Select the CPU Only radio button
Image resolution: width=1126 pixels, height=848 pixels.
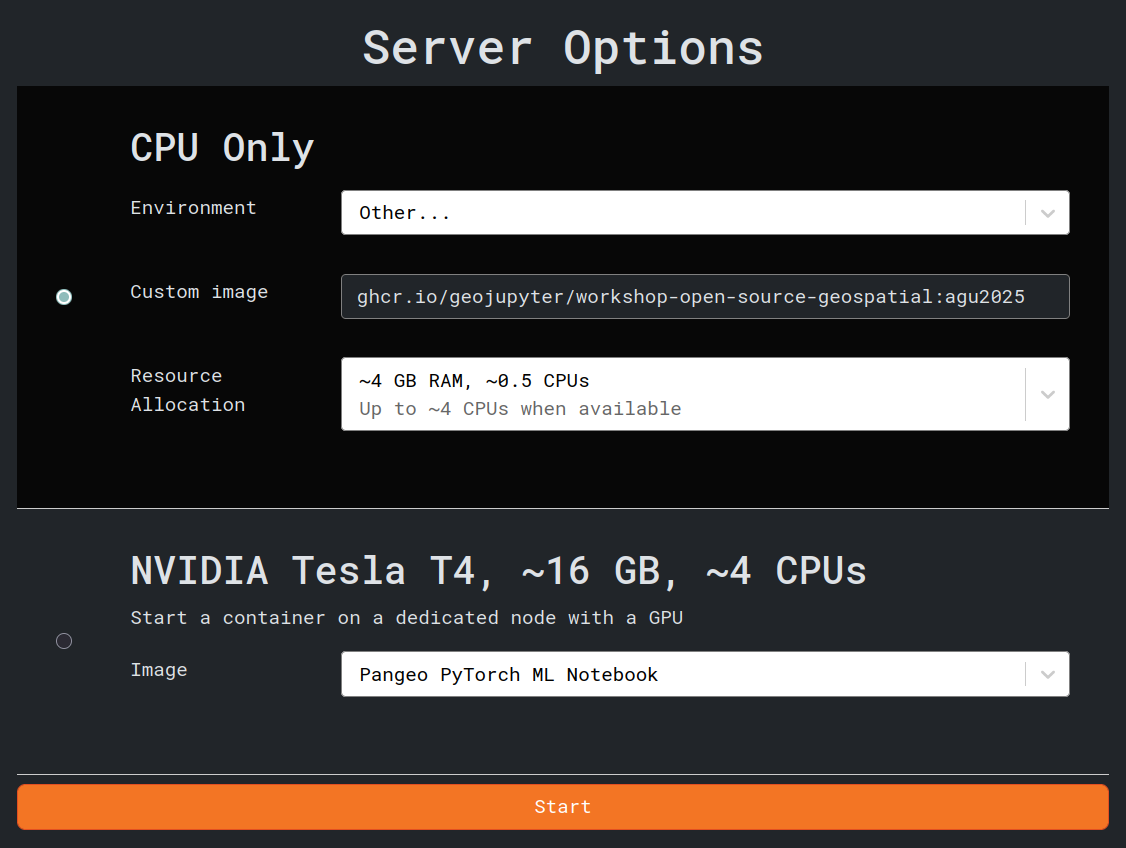click(64, 297)
